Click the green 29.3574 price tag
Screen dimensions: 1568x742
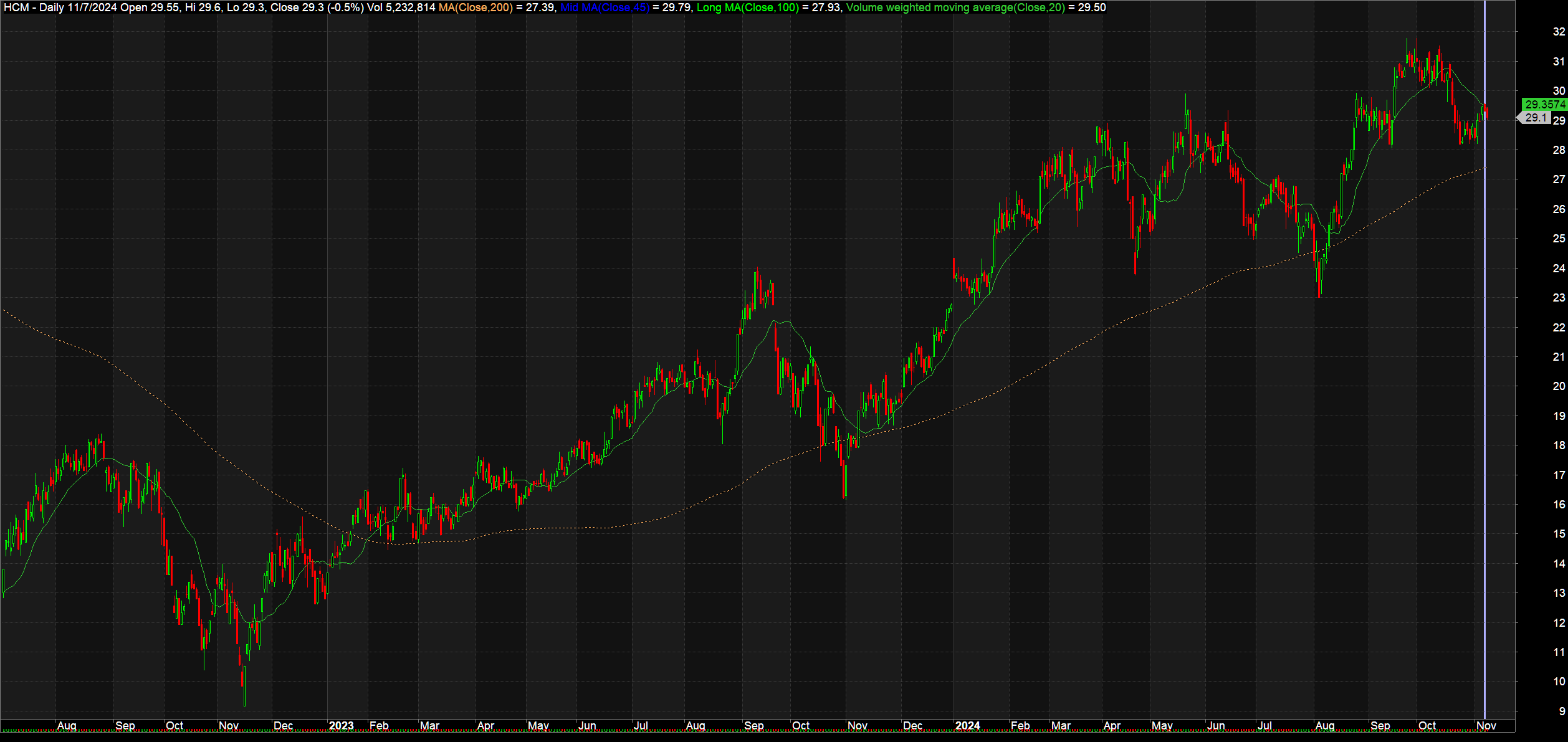pos(1544,104)
